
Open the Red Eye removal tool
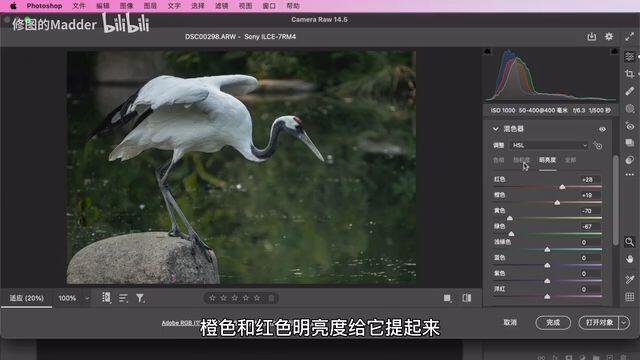tap(629, 126)
